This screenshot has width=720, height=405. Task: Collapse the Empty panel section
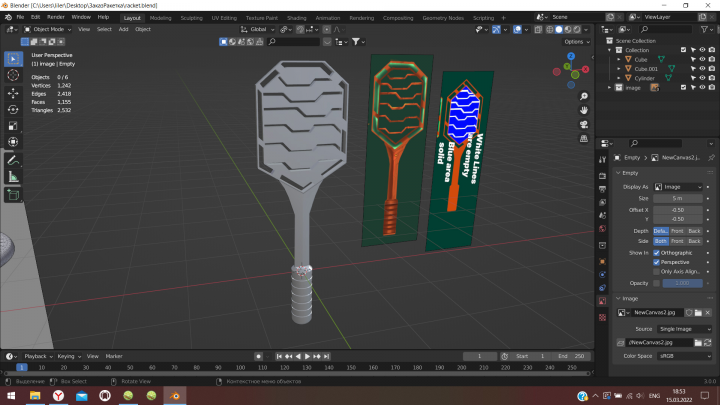618,173
